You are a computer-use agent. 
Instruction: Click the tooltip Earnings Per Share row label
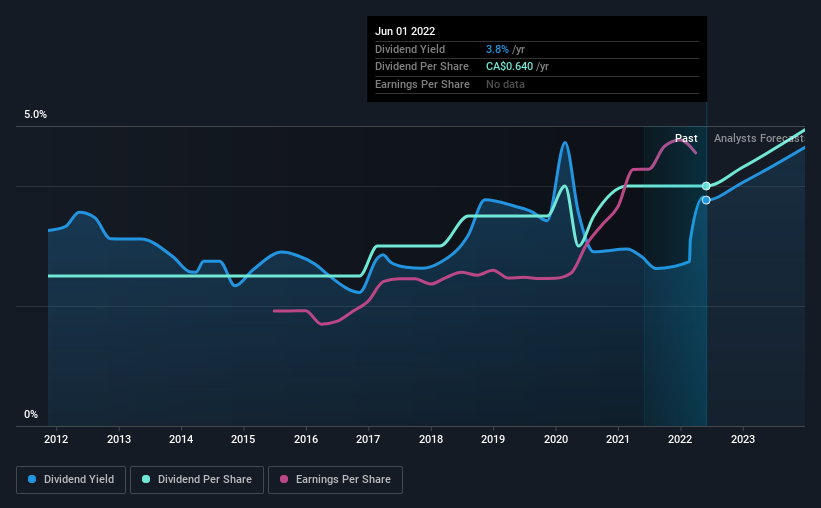coord(422,84)
